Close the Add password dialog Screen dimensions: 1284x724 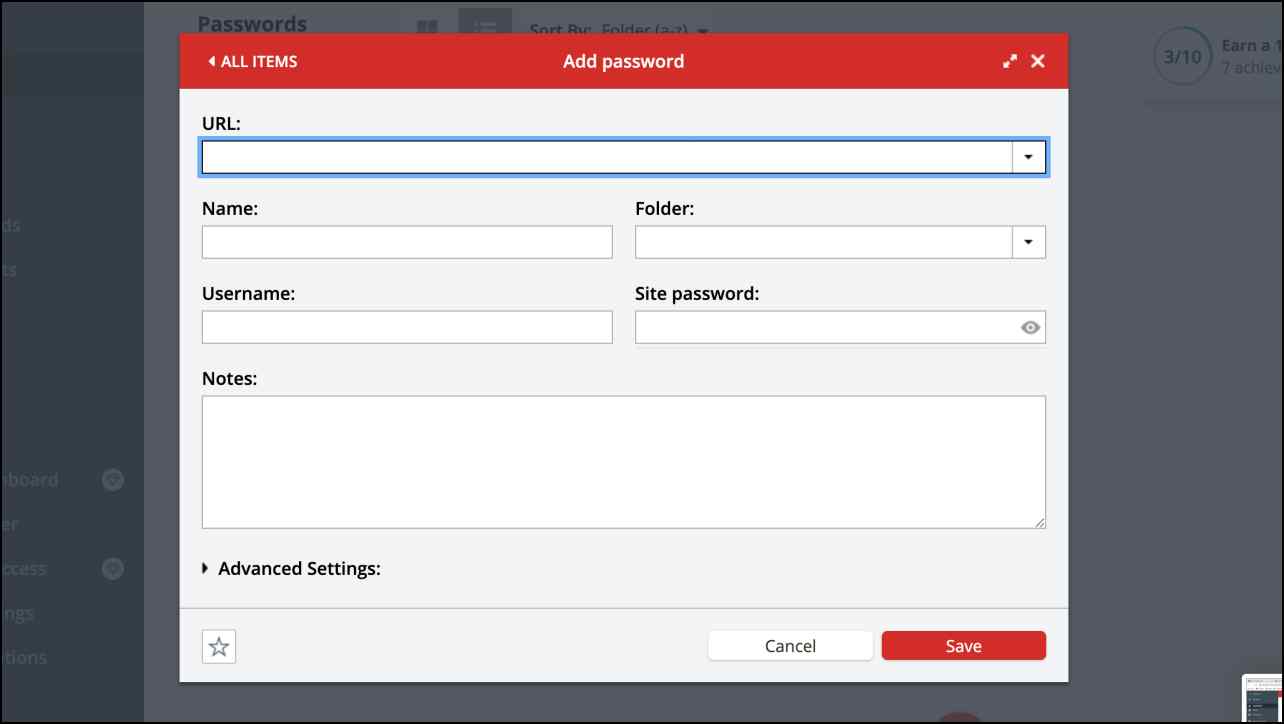point(1038,61)
